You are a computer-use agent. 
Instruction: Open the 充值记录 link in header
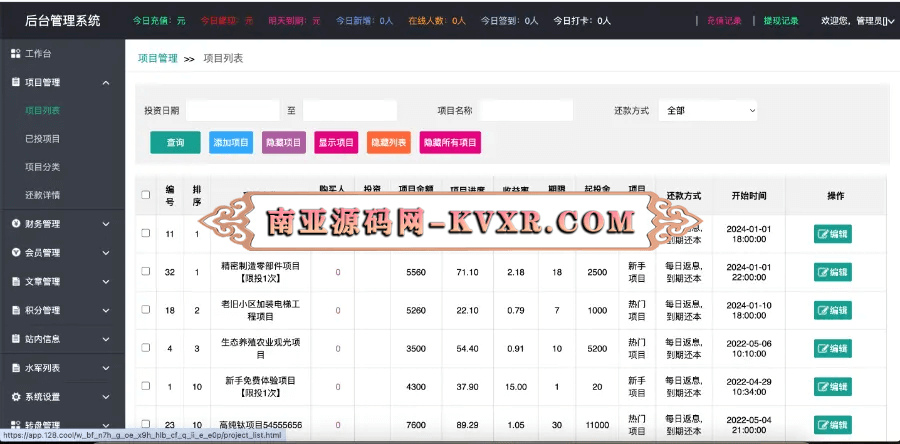tap(724, 21)
